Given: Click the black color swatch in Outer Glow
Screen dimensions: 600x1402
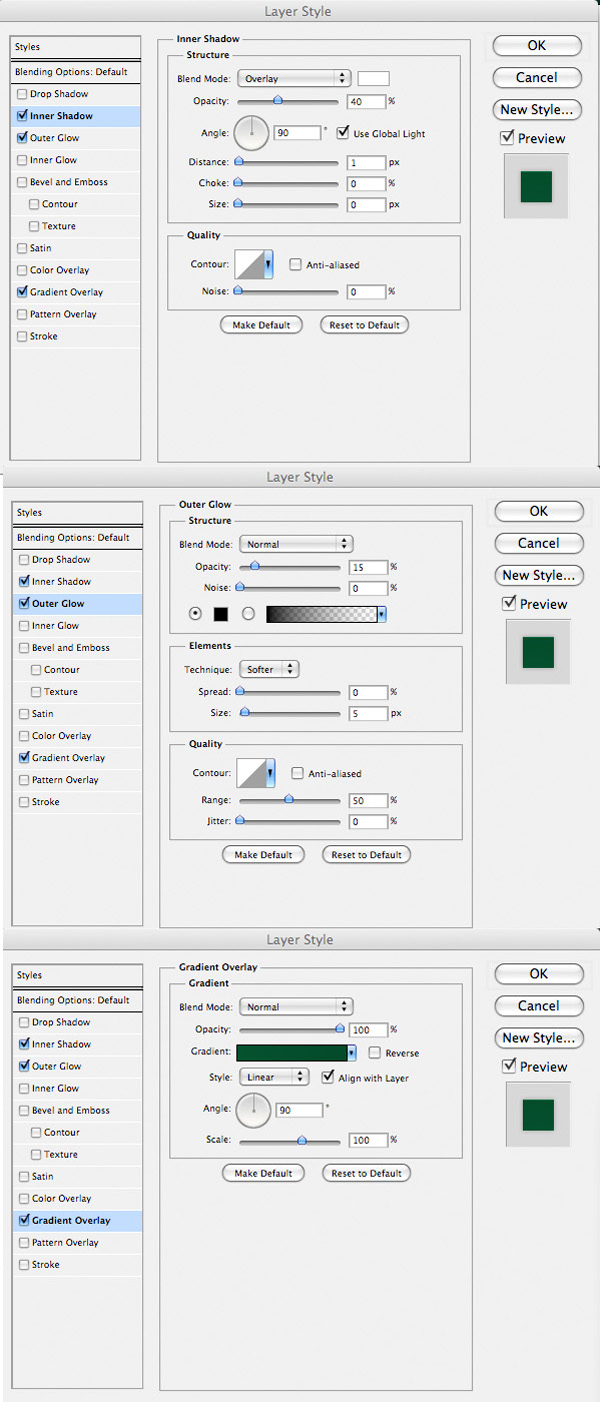Looking at the screenshot, I should [221, 613].
